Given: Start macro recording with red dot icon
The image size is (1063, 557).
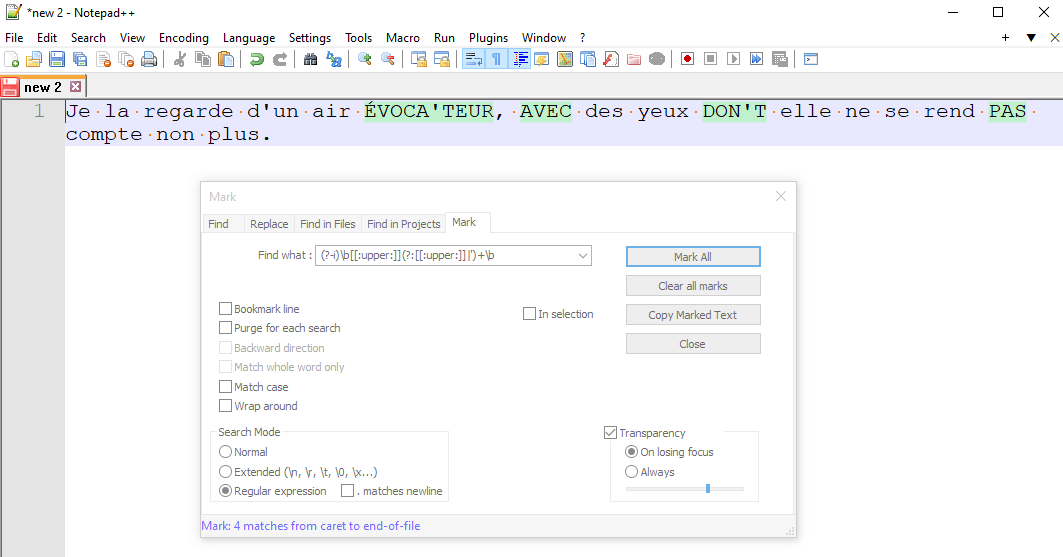Looking at the screenshot, I should pyautogui.click(x=687, y=60).
